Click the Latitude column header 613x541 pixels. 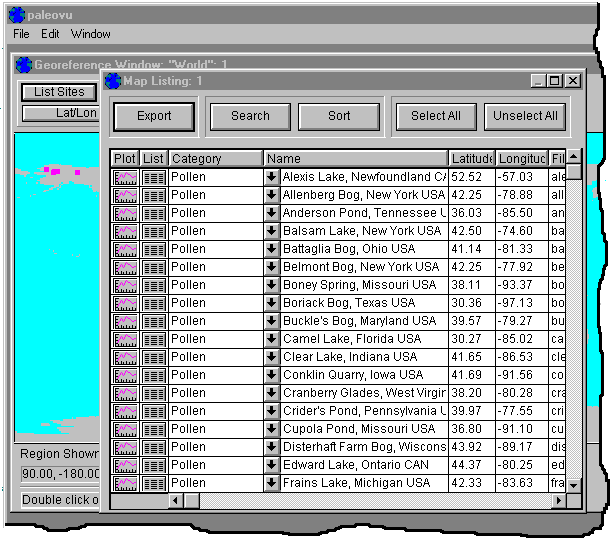pos(472,159)
